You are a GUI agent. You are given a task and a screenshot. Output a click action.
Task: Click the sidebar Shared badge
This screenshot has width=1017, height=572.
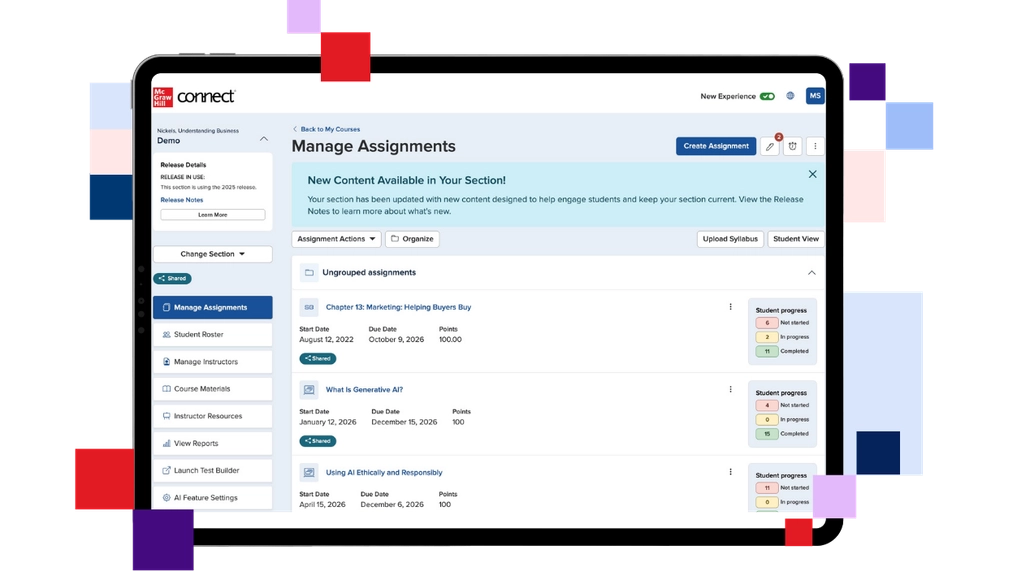[x=173, y=278]
